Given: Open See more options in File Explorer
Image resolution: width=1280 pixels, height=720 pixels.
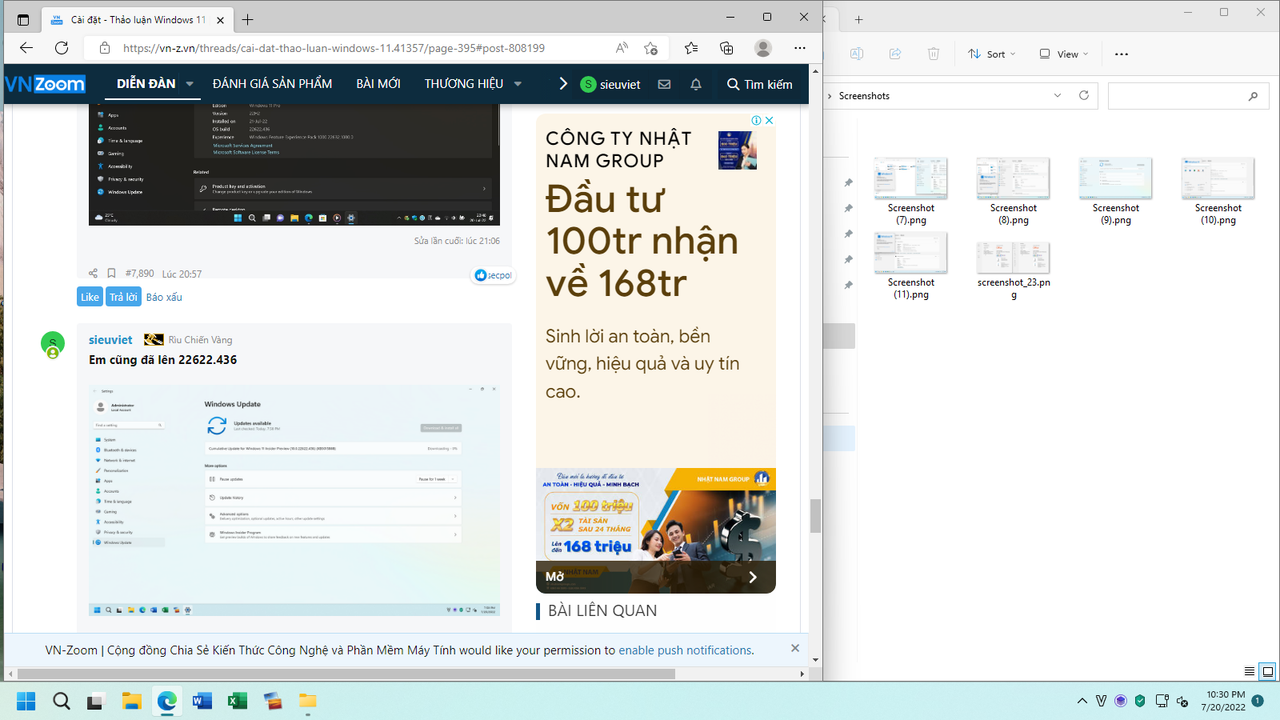Looking at the screenshot, I should 1121,54.
